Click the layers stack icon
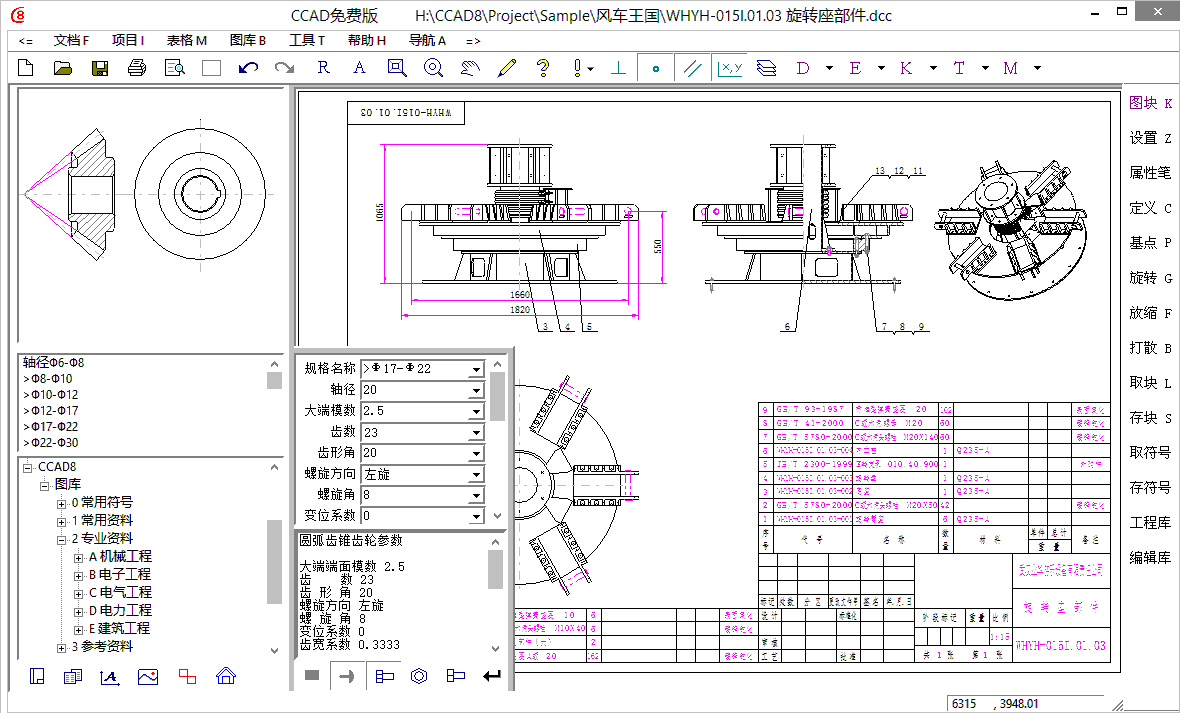This screenshot has width=1180, height=713. coord(766,68)
